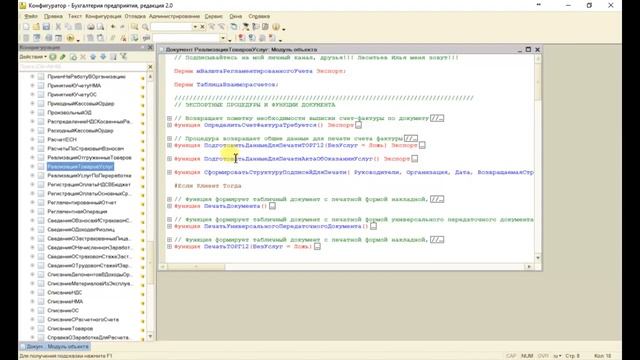Click the Redo arrow icon
This screenshot has width=640, height=360.
[x=122, y=27]
